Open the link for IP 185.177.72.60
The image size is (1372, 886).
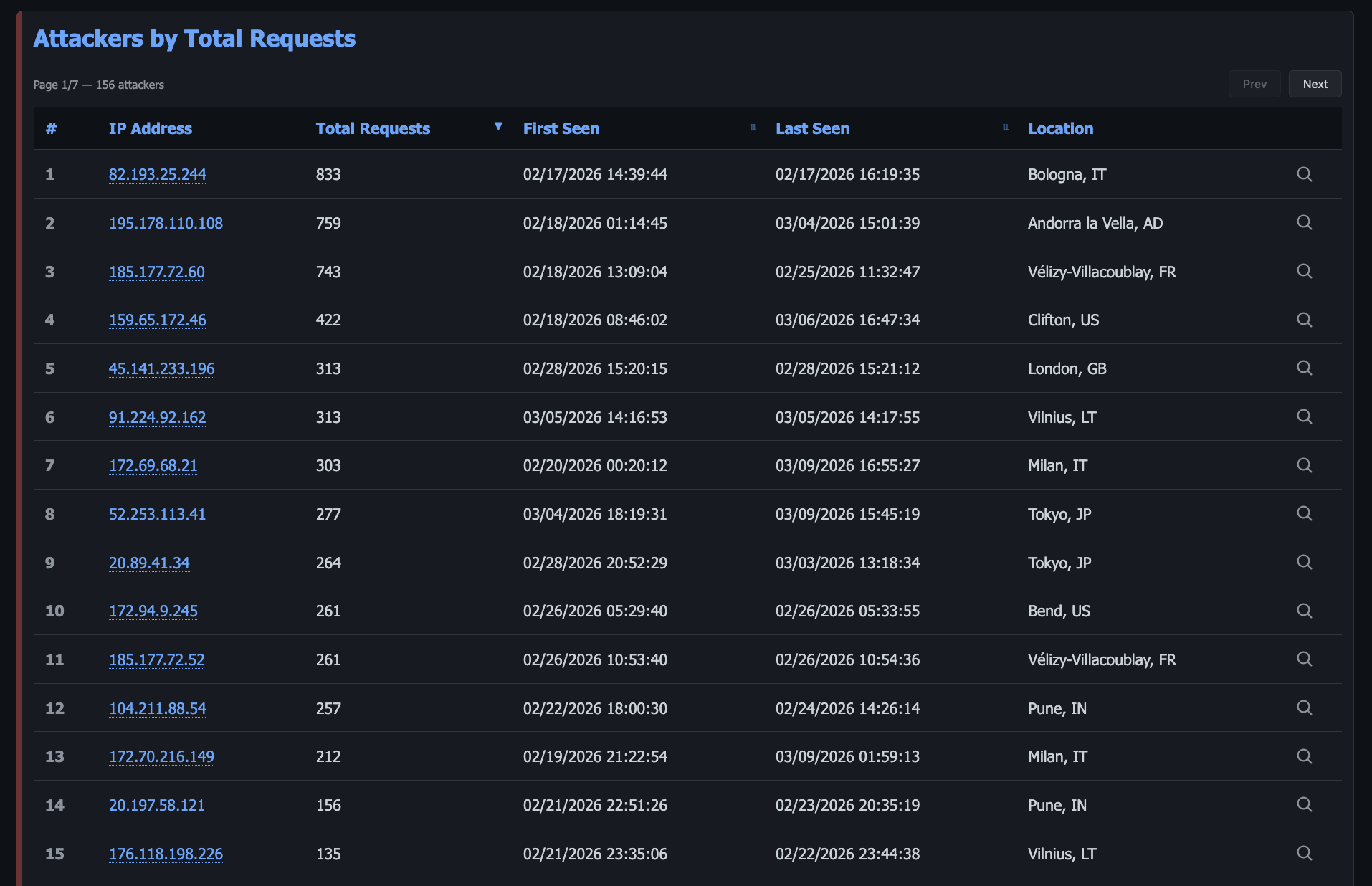(x=156, y=272)
